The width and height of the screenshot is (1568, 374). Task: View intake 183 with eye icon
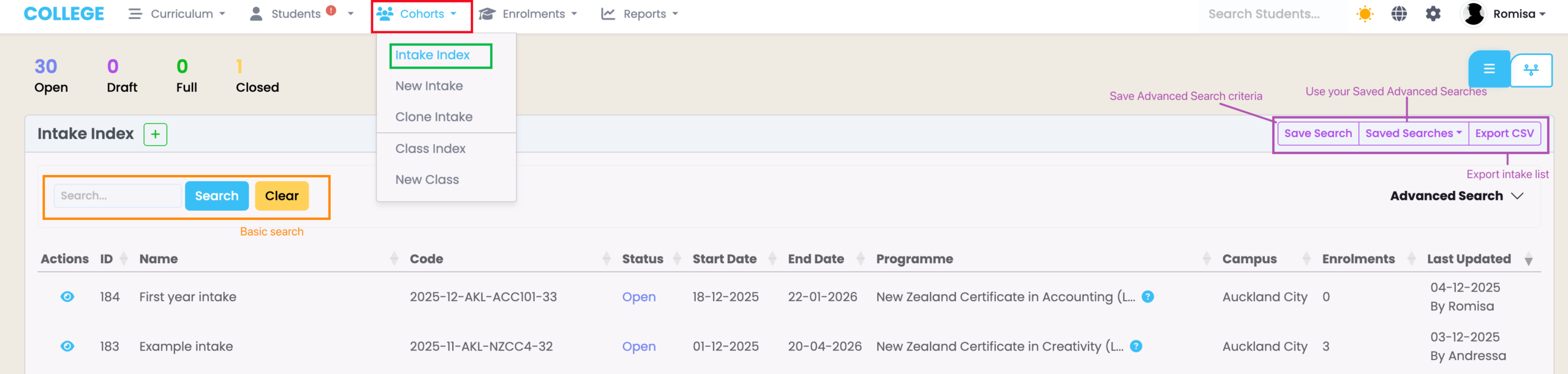point(67,346)
